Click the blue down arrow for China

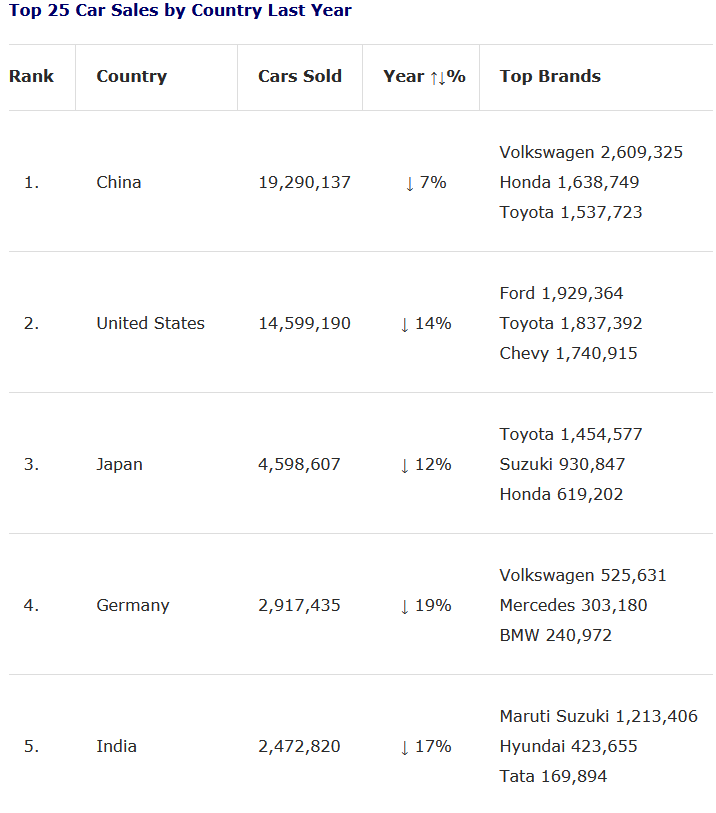[409, 183]
